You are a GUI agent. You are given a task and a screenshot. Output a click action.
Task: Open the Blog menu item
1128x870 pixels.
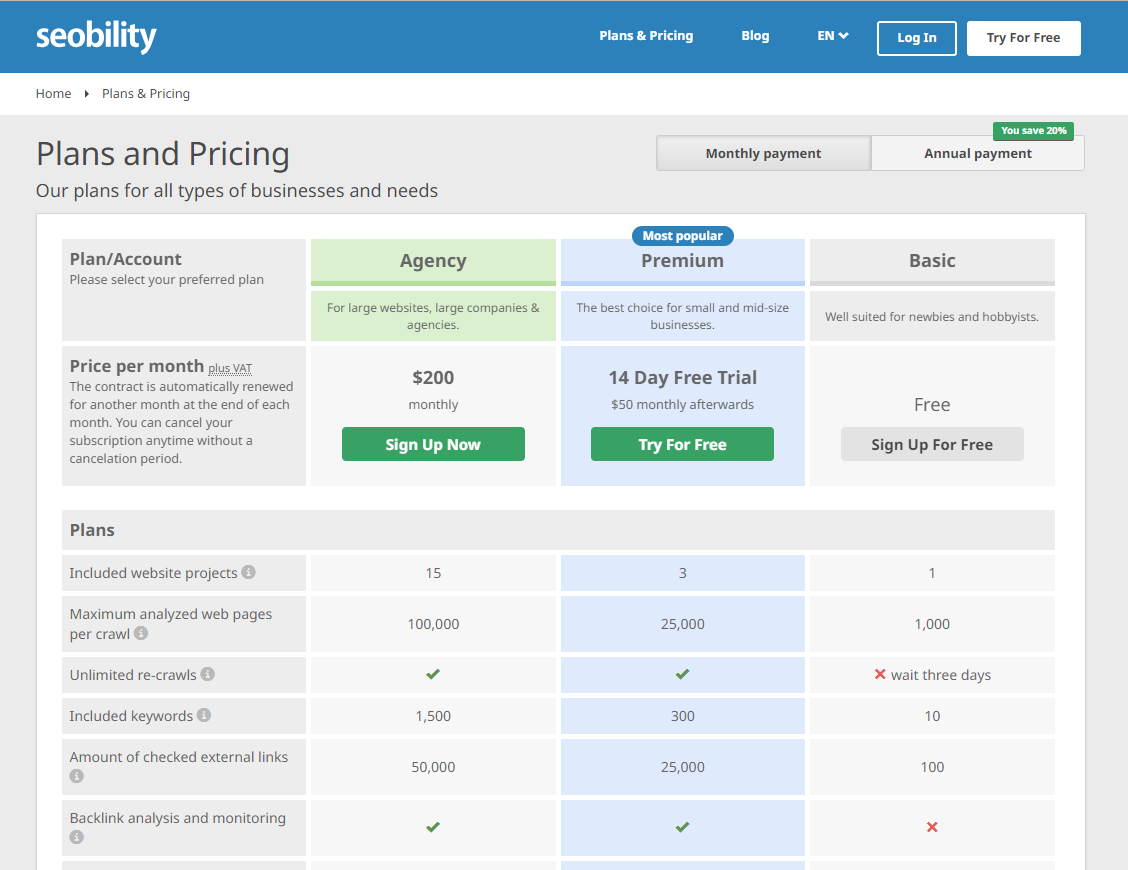click(755, 36)
